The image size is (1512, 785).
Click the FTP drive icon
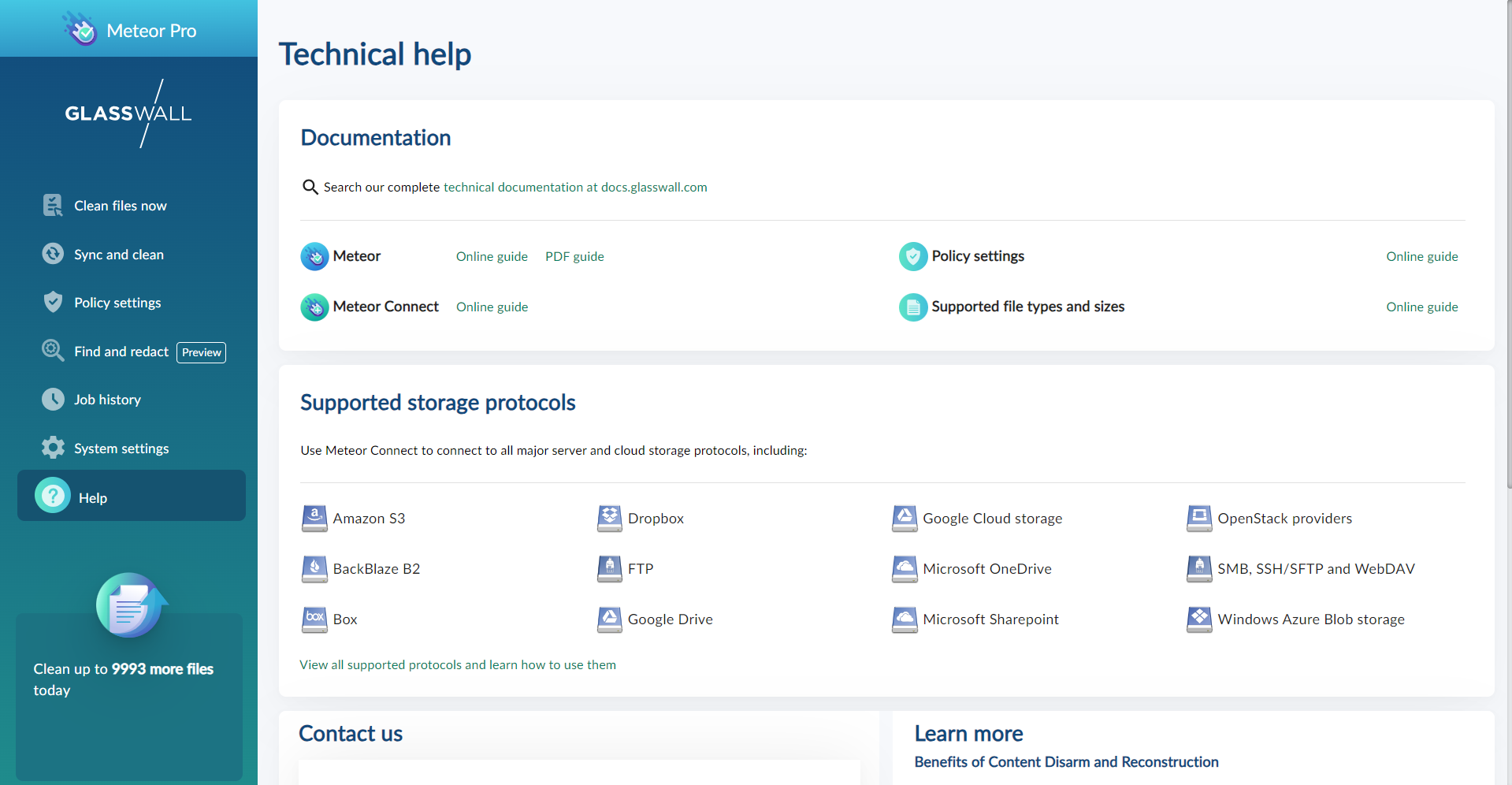[610, 569]
